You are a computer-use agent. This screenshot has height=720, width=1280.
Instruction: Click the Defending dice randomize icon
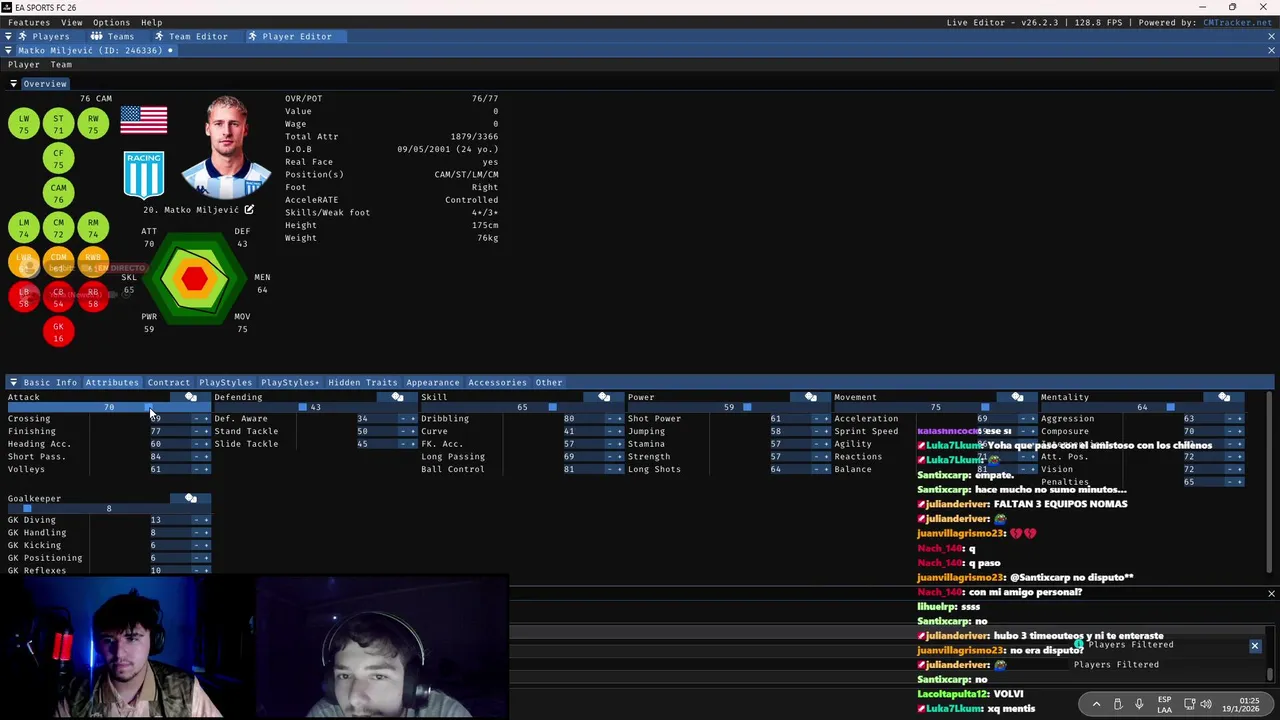397,397
